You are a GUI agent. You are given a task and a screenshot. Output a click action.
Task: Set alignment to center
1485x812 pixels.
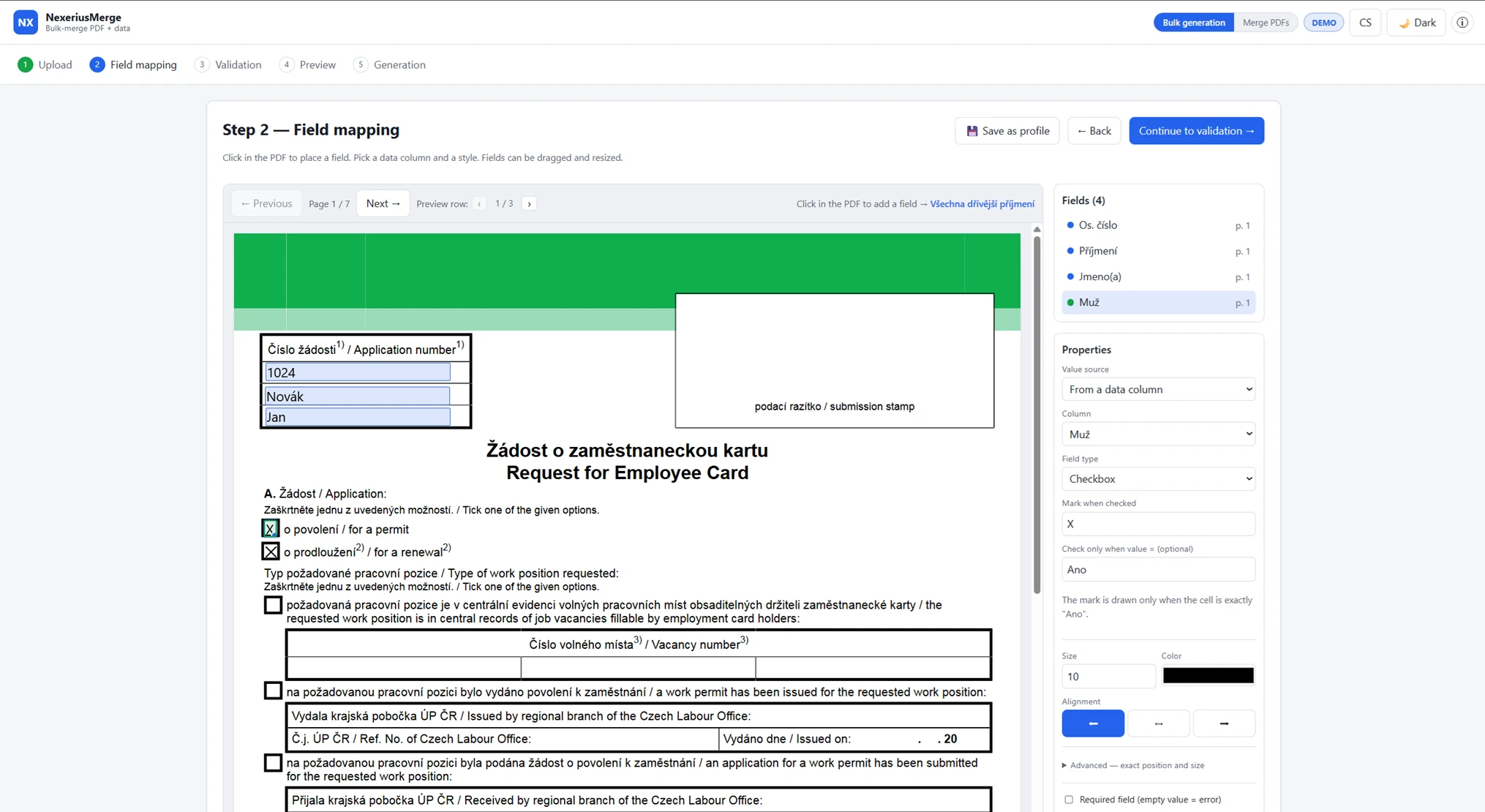1159,723
